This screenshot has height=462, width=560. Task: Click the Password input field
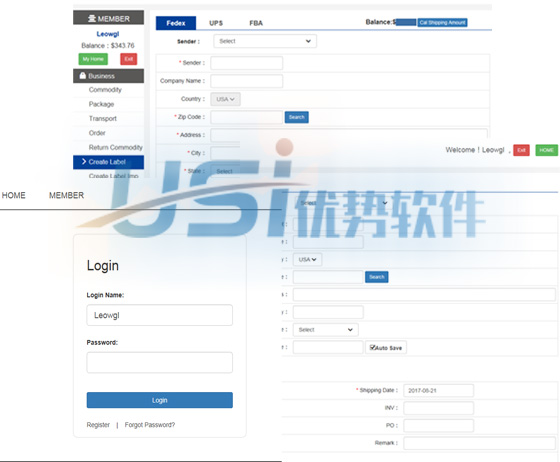pos(159,362)
